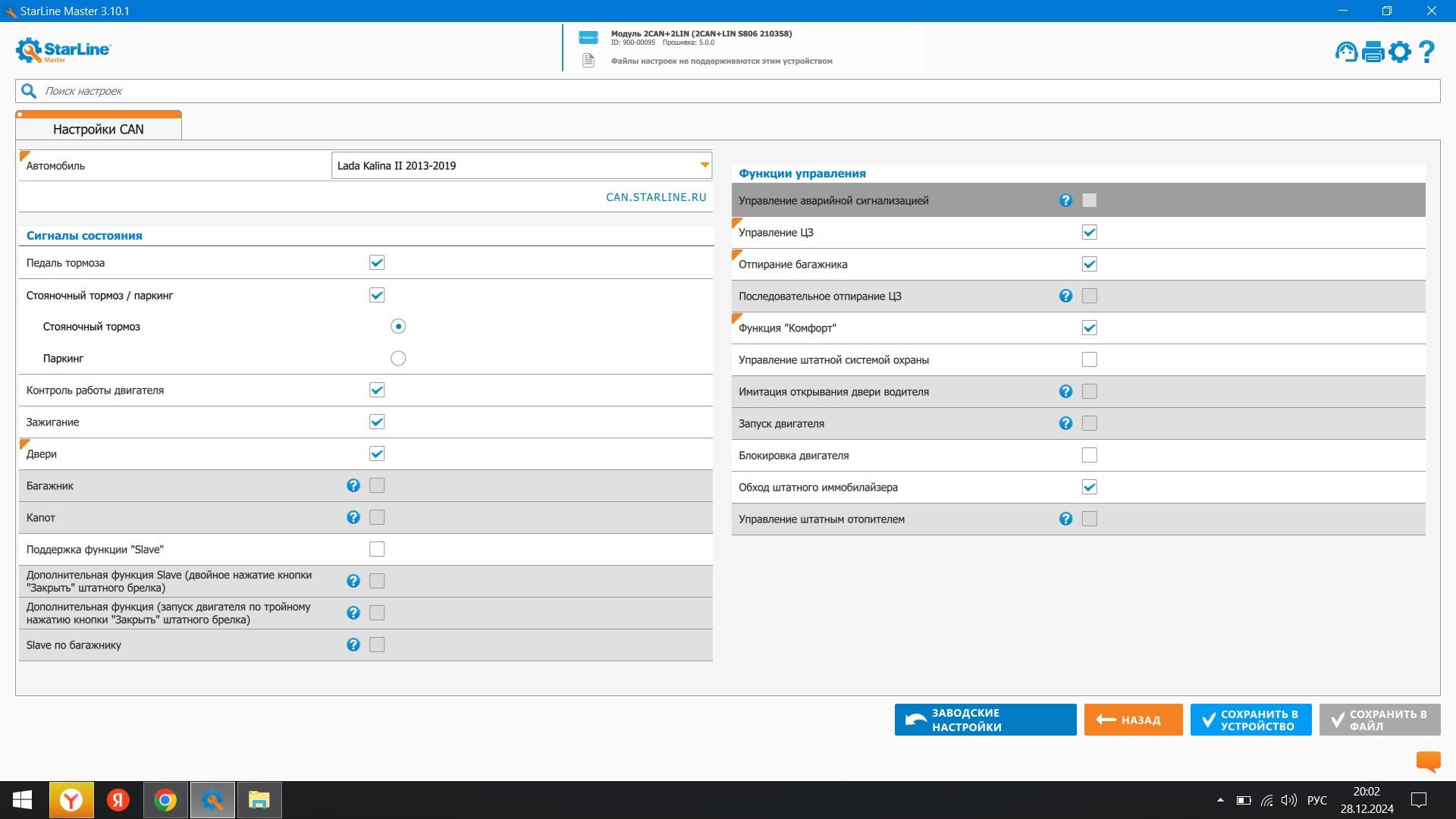
Task: Open the orange chat bubble icon
Action: (x=1428, y=761)
